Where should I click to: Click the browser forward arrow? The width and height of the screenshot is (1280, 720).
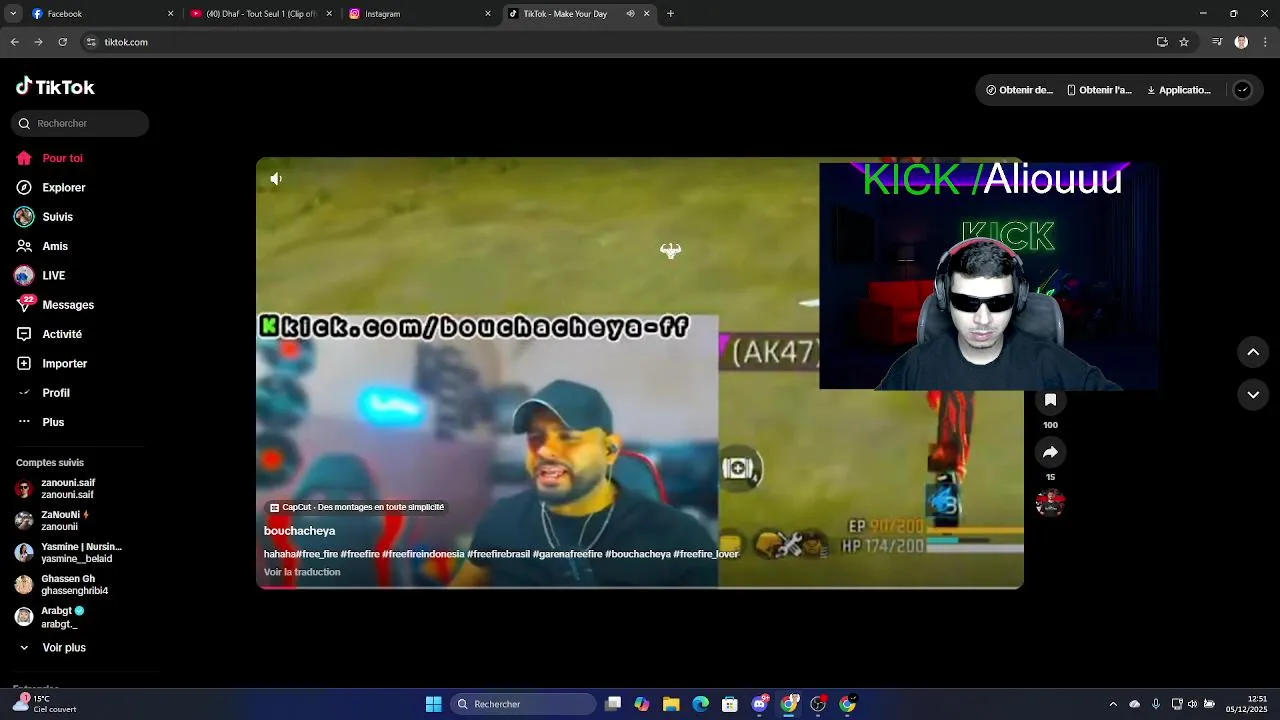tap(38, 42)
